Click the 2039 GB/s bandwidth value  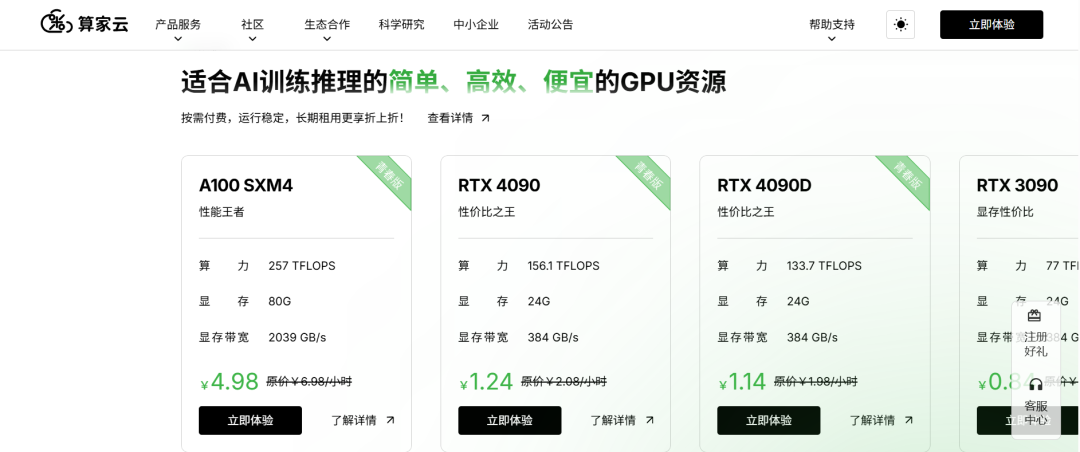click(297, 338)
